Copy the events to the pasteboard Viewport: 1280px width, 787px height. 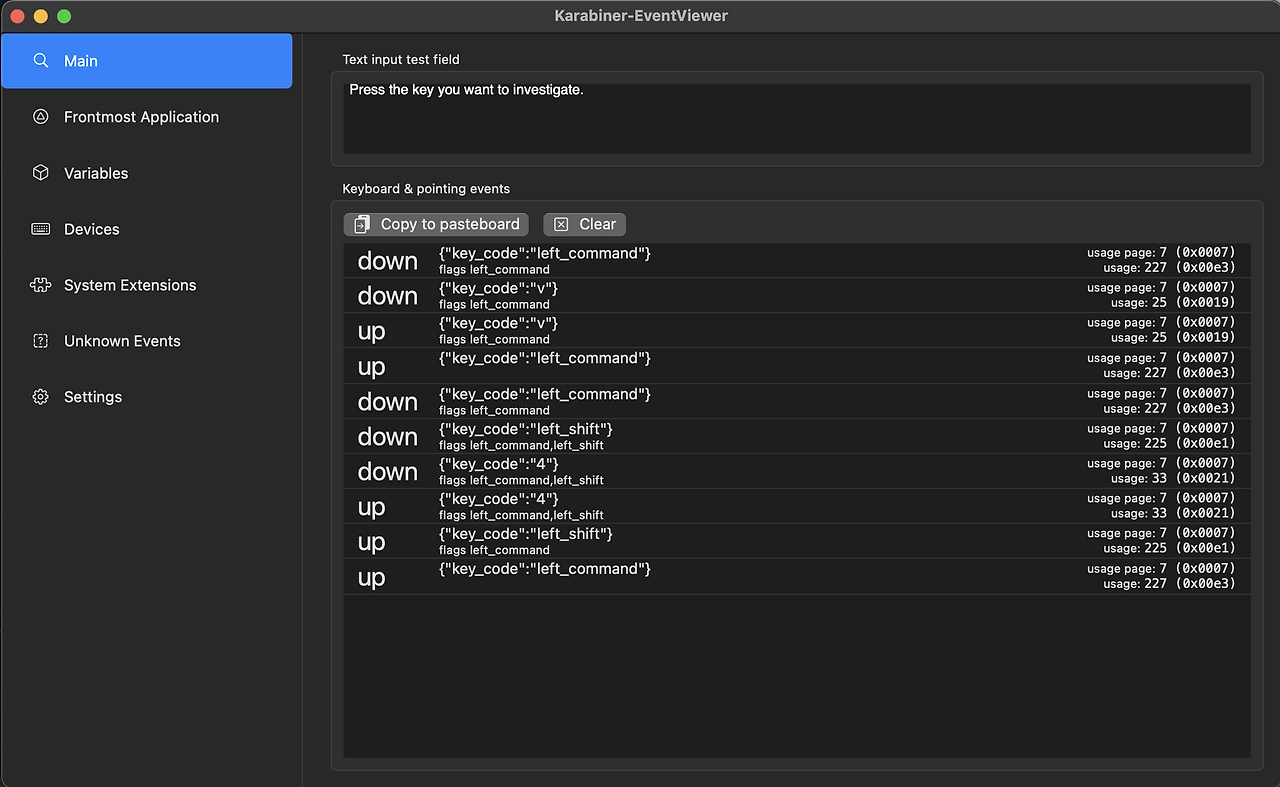(436, 224)
